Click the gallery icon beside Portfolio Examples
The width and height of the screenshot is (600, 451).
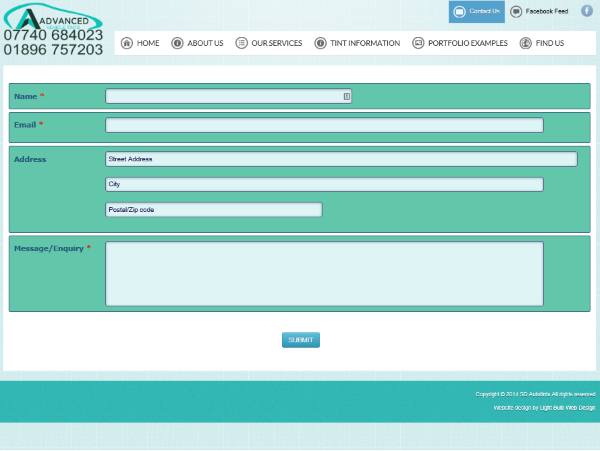418,43
